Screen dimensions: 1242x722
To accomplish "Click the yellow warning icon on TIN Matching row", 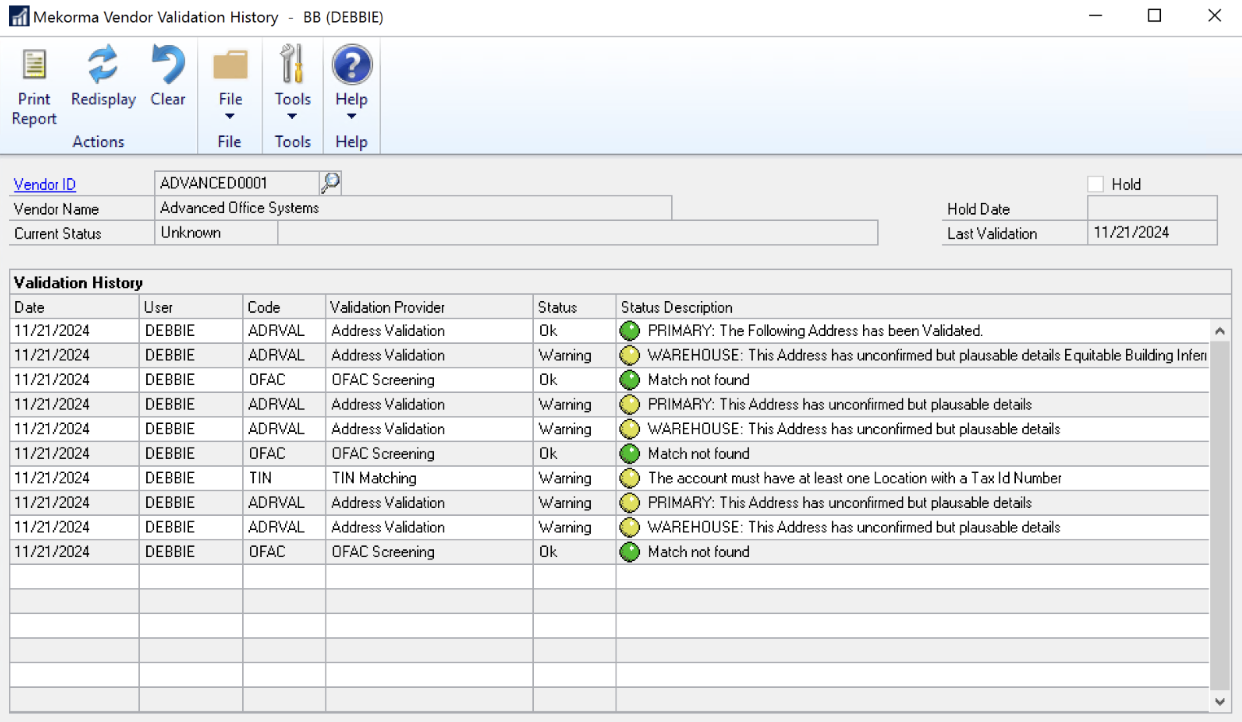I will [630, 478].
